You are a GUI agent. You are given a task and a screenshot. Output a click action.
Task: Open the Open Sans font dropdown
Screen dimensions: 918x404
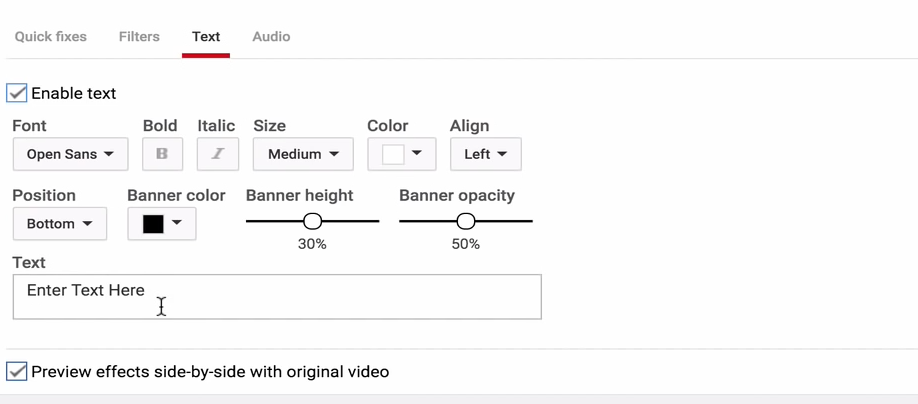pyautogui.click(x=70, y=154)
